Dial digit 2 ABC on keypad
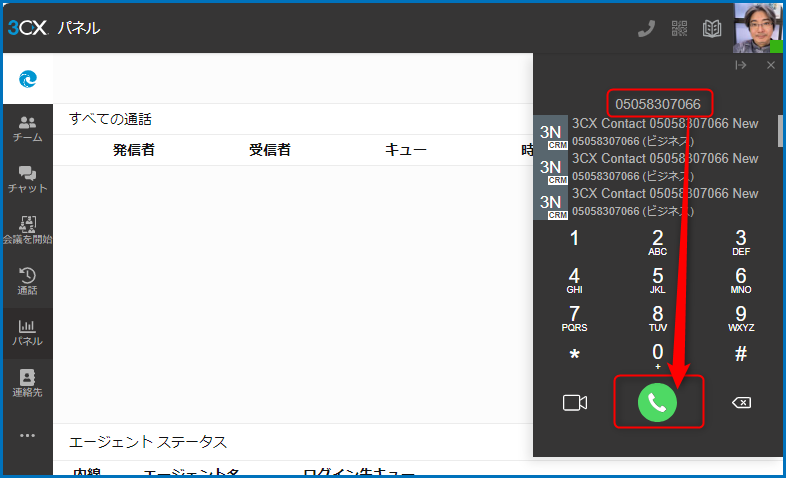 [658, 243]
